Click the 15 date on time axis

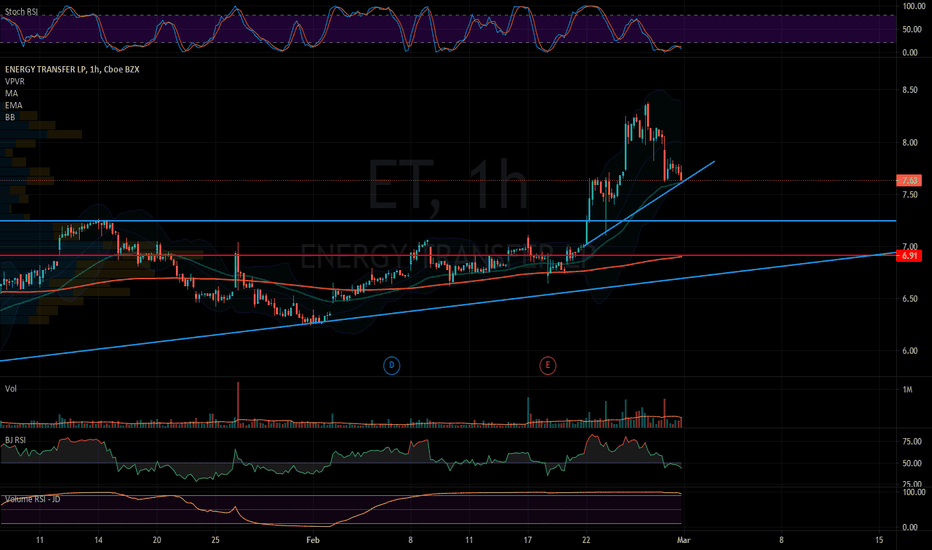[879, 540]
